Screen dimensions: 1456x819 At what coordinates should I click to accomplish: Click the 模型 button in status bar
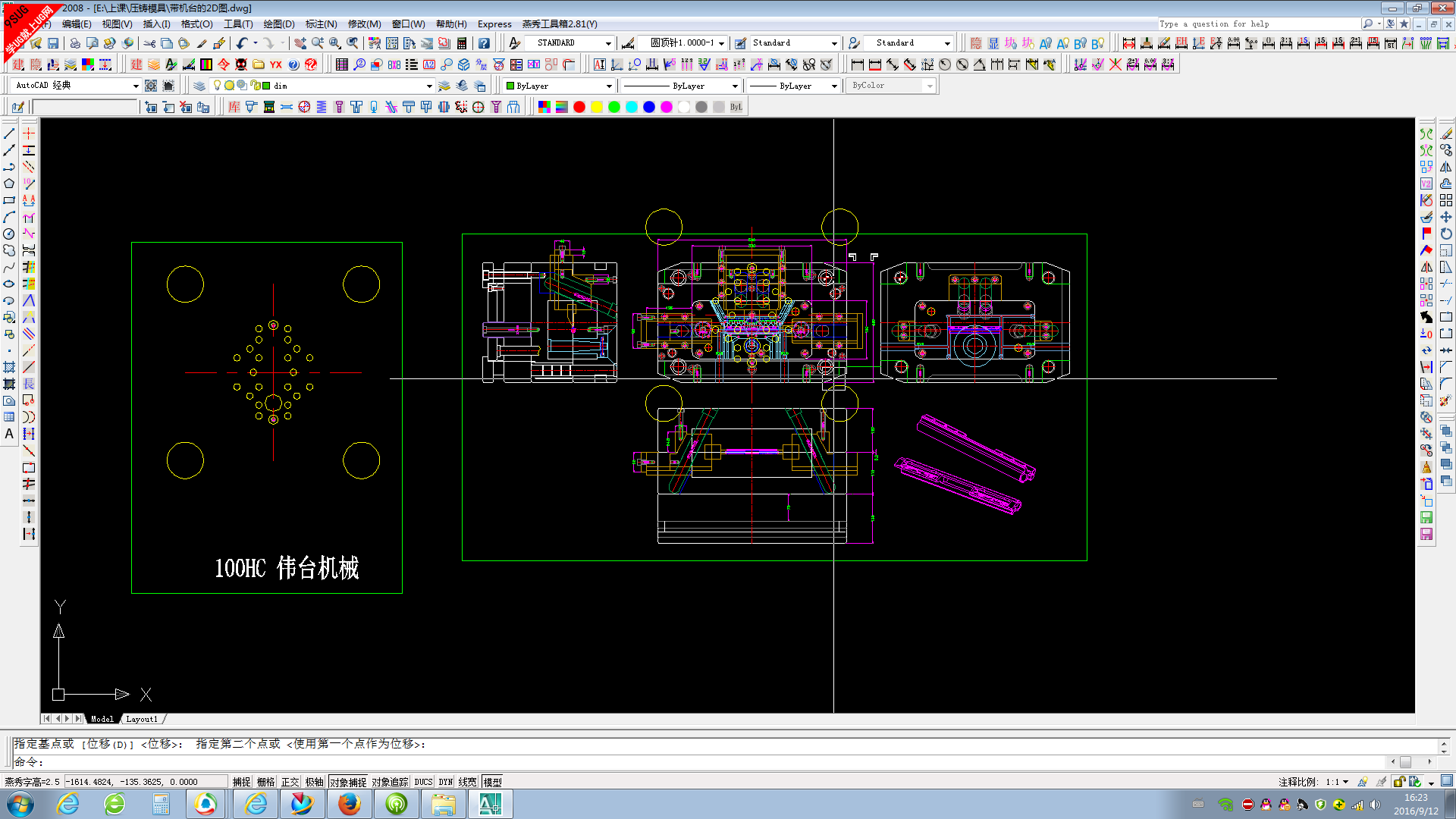[492, 782]
